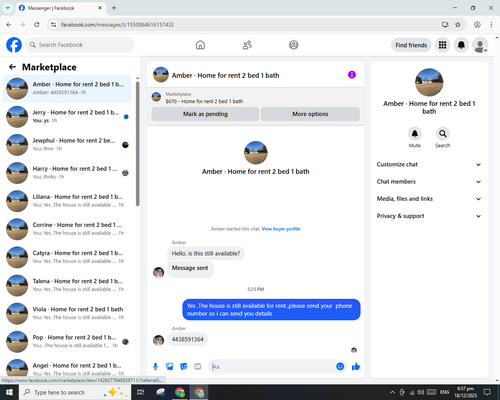Mute the conversation with bell icon
The image size is (500, 400).
tap(415, 134)
